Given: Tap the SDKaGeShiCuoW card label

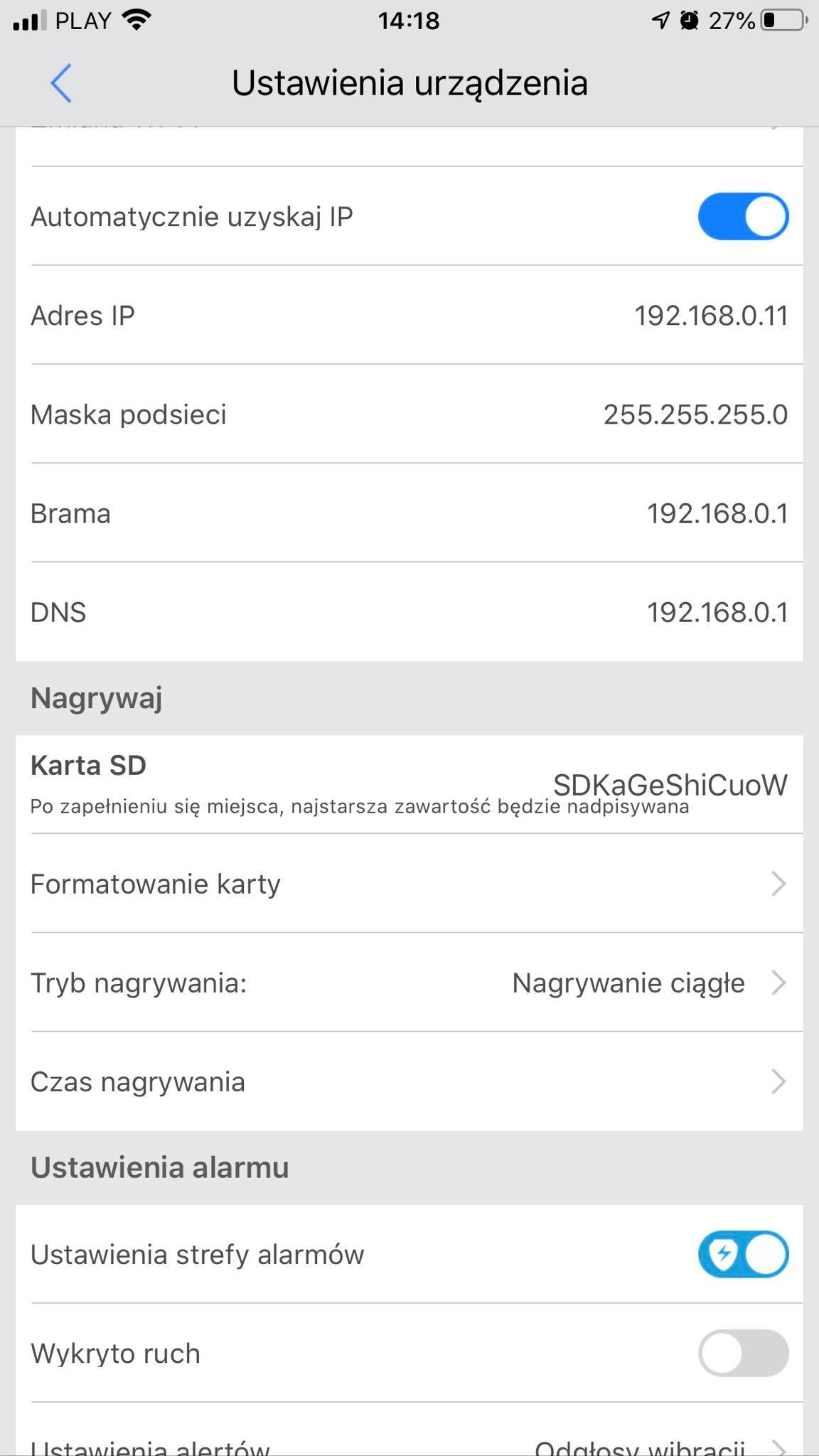Looking at the screenshot, I should pyautogui.click(x=669, y=785).
